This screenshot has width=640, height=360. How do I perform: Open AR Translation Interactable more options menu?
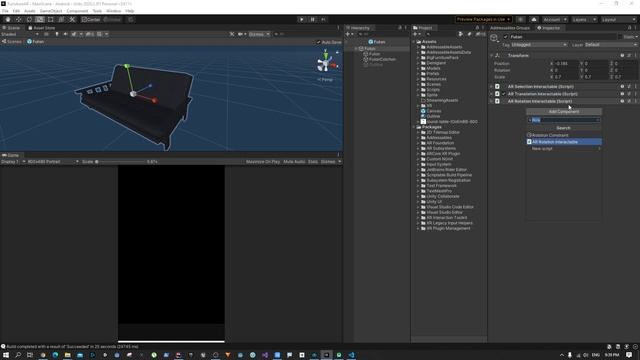click(636, 94)
